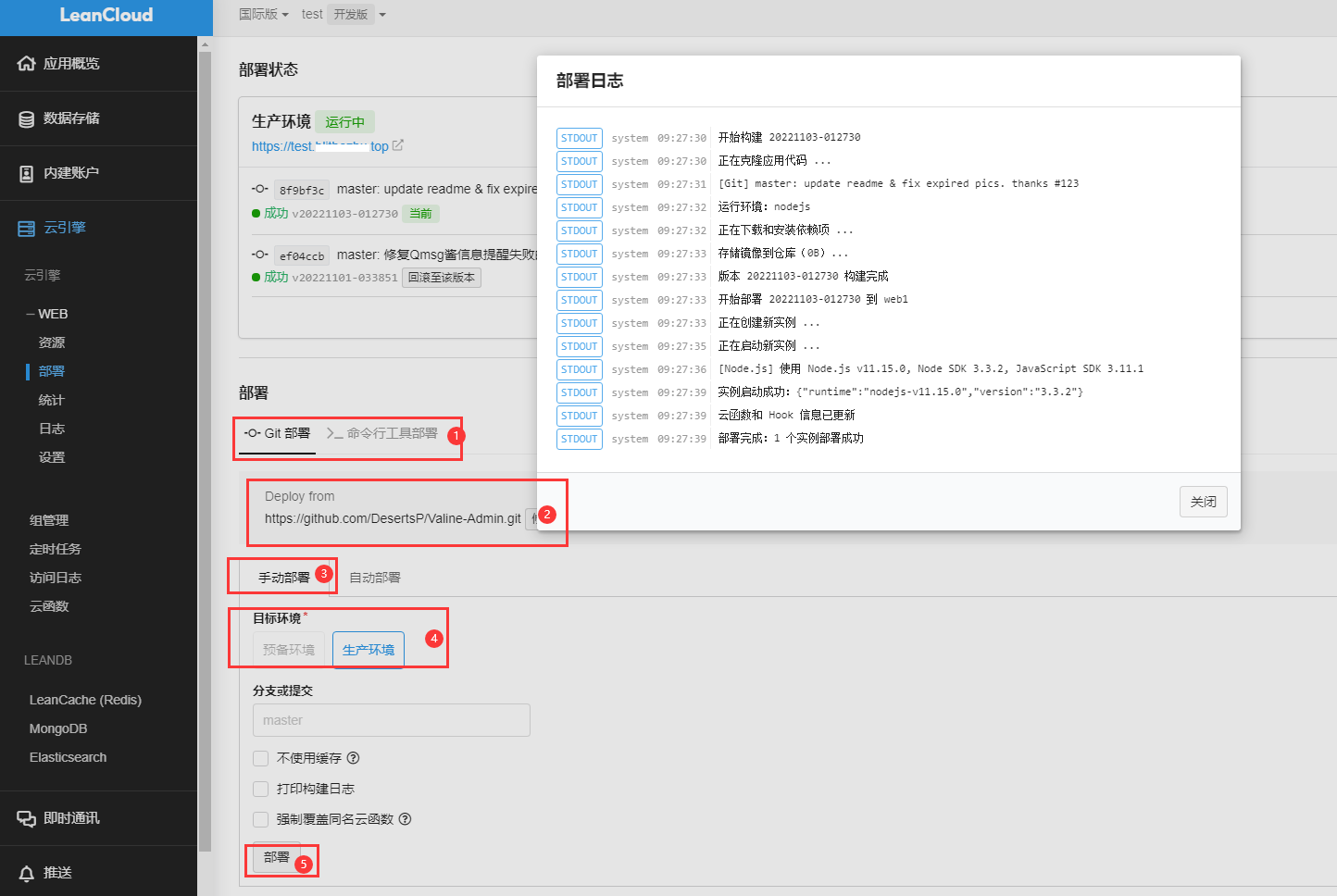
Task: Click the help icon next to 不使用缓存
Action: 353,758
